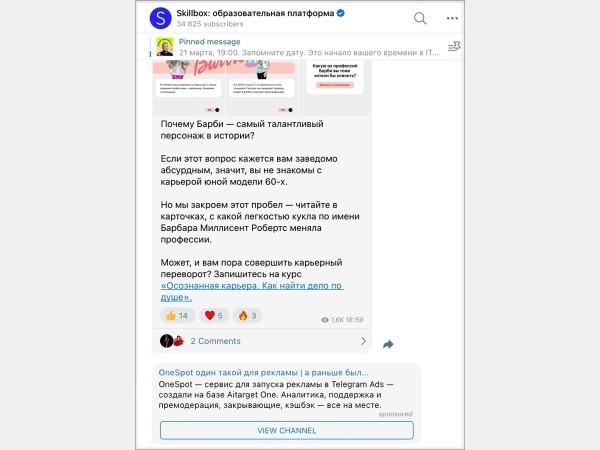Click the pinned message thumbnail image
Image resolution: width=600 pixels, height=450 pixels.
(x=165, y=47)
